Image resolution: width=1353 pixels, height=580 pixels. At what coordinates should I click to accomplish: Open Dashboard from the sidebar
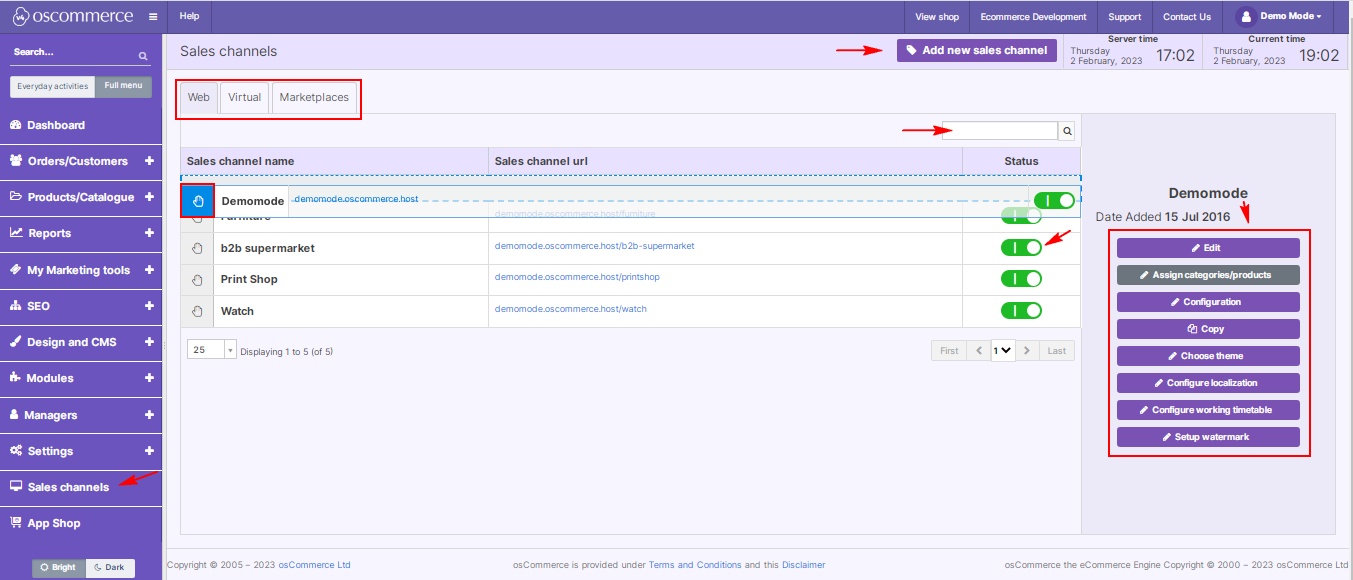tap(81, 125)
